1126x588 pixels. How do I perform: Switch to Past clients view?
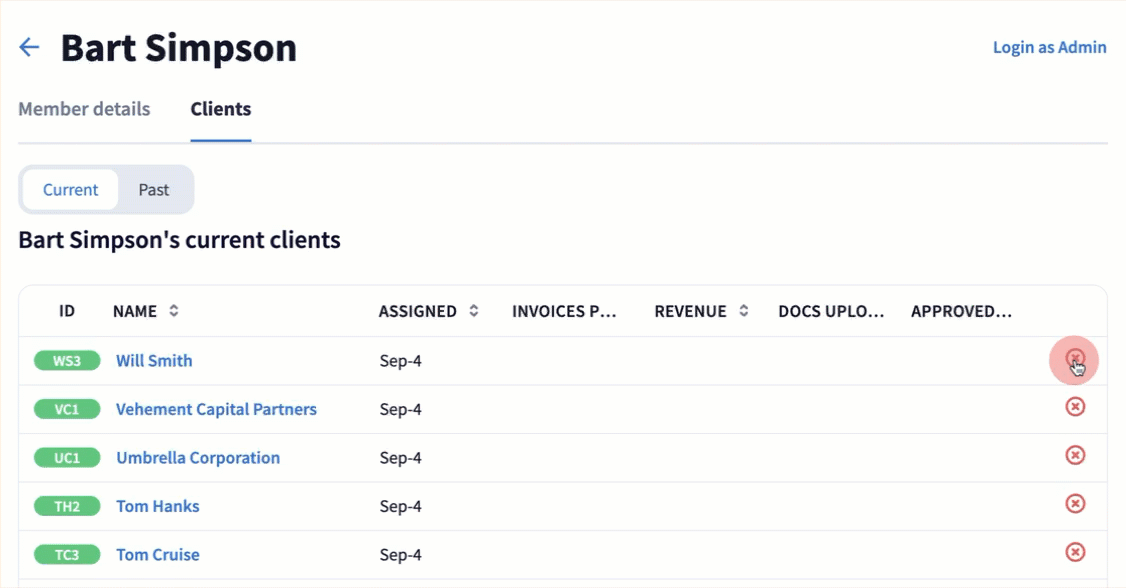[x=153, y=190]
